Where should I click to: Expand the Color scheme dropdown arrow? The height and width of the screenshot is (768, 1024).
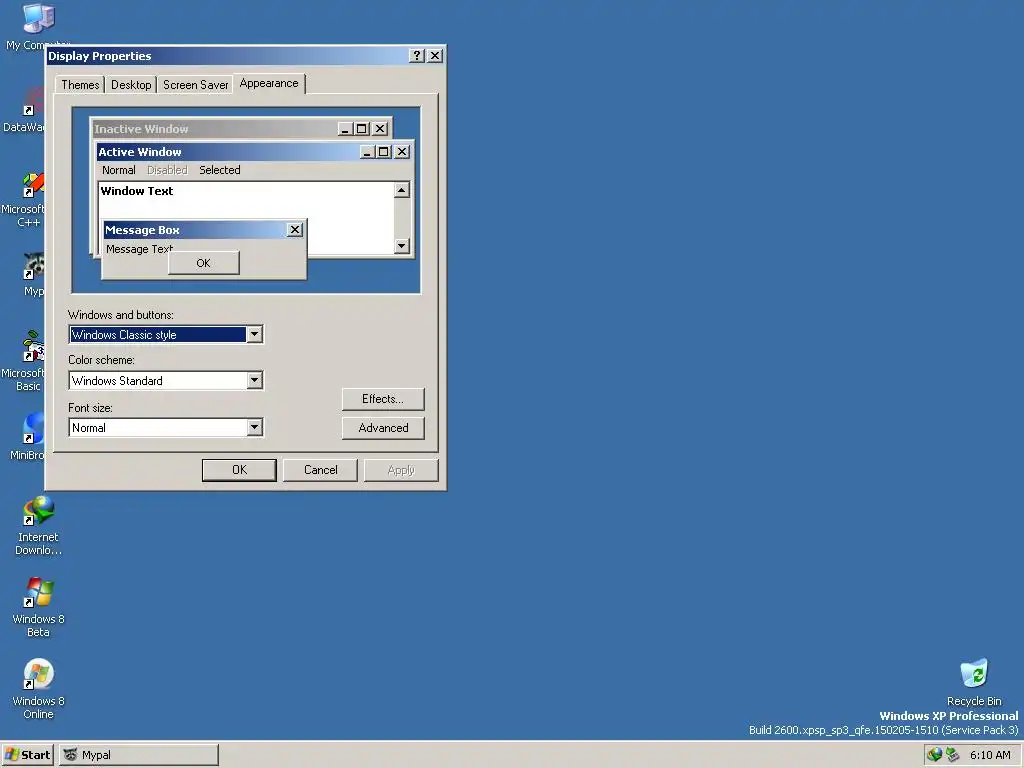[x=255, y=380]
